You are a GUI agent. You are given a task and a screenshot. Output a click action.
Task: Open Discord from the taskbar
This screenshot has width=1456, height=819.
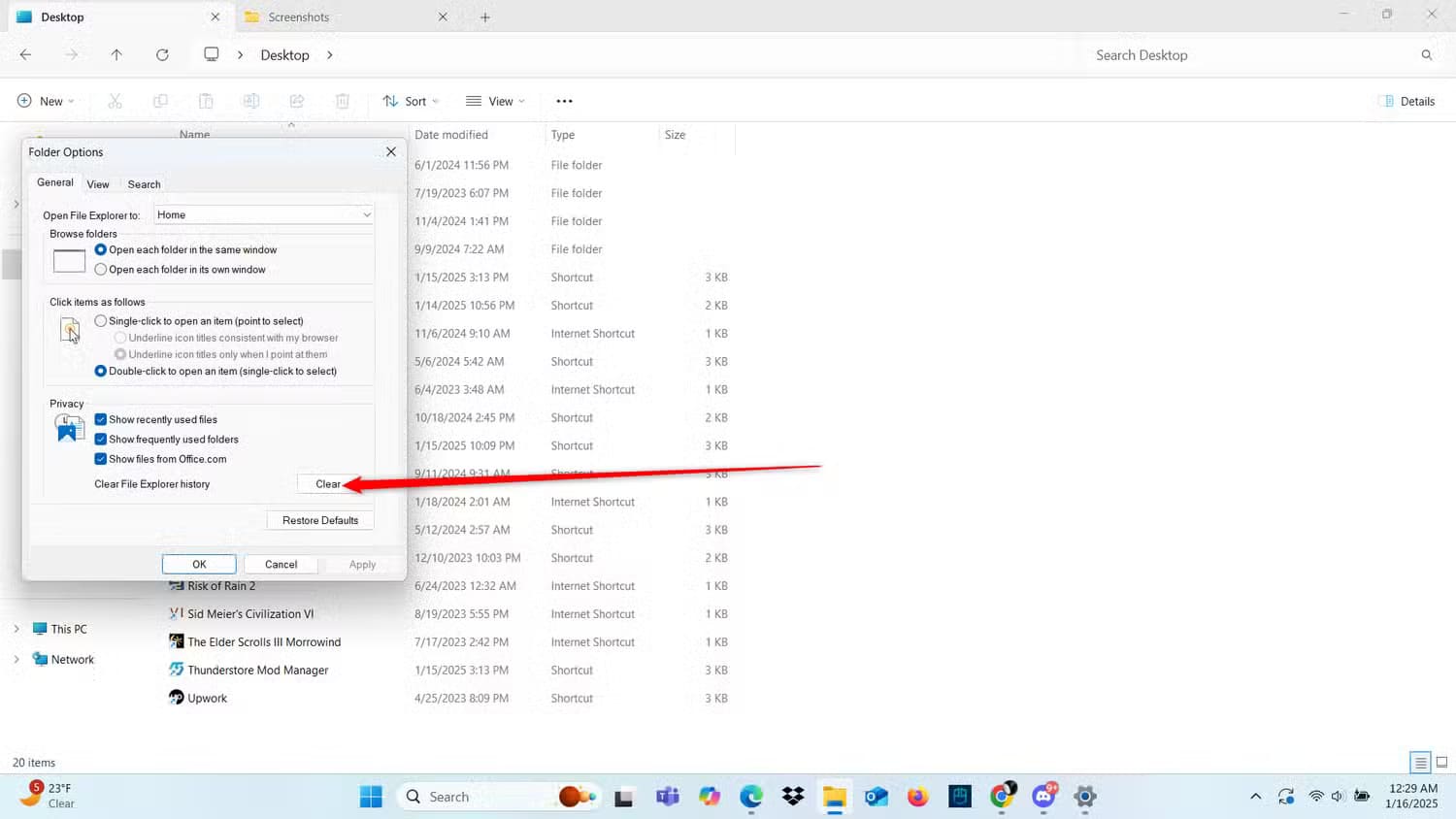1044,797
